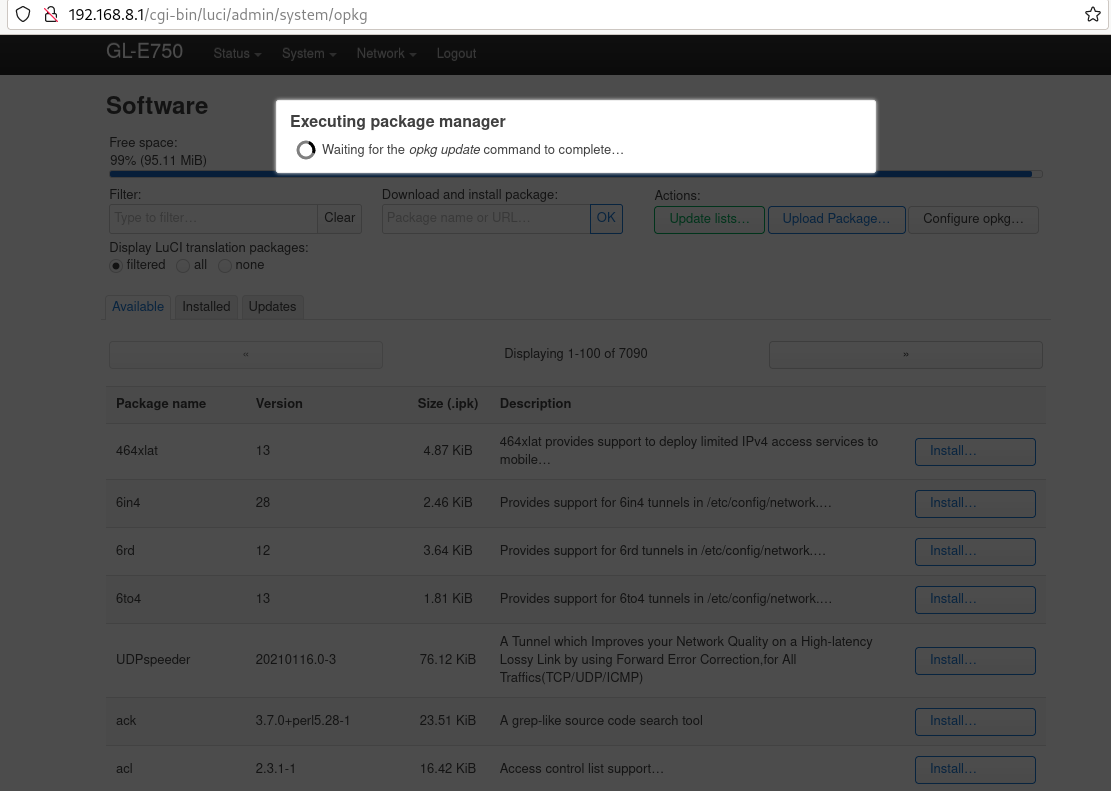The width and height of the screenshot is (1111, 791).
Task: Click the OK install package button
Action: 606,218
